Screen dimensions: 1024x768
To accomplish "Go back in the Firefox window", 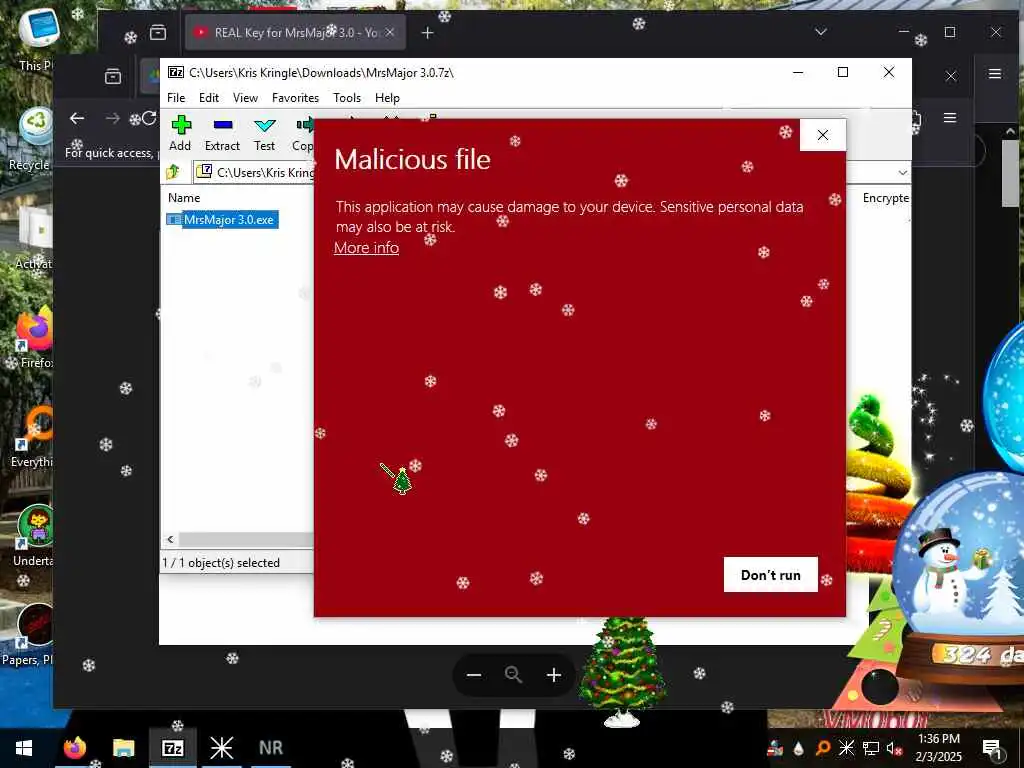I will tap(77, 118).
